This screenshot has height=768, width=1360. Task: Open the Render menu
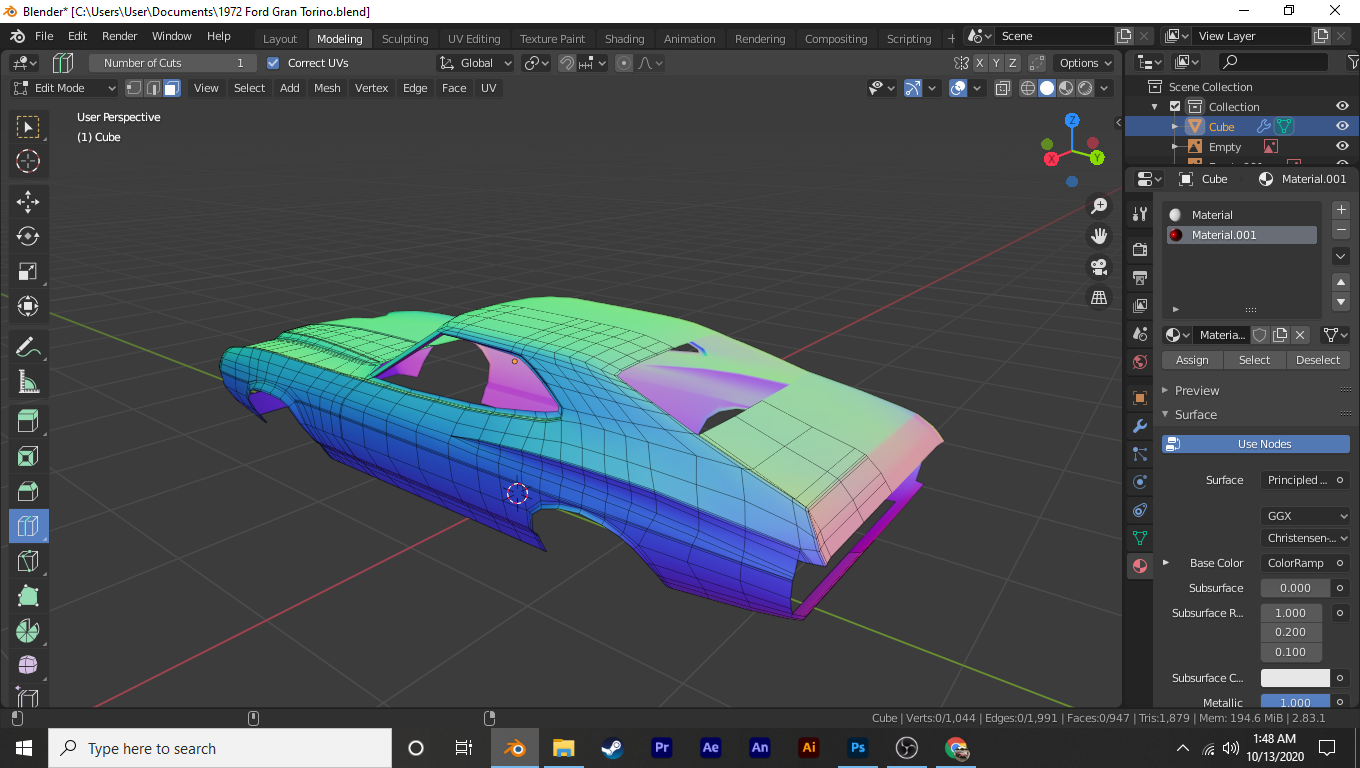click(120, 36)
